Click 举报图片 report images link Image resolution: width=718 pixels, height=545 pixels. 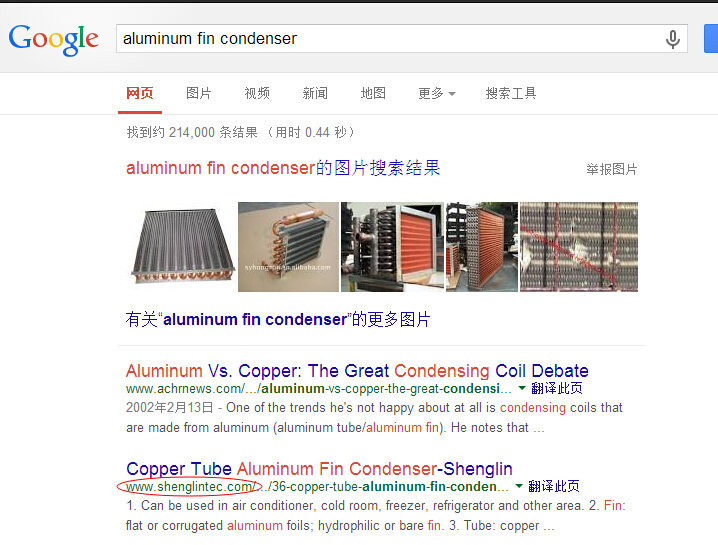[612, 169]
